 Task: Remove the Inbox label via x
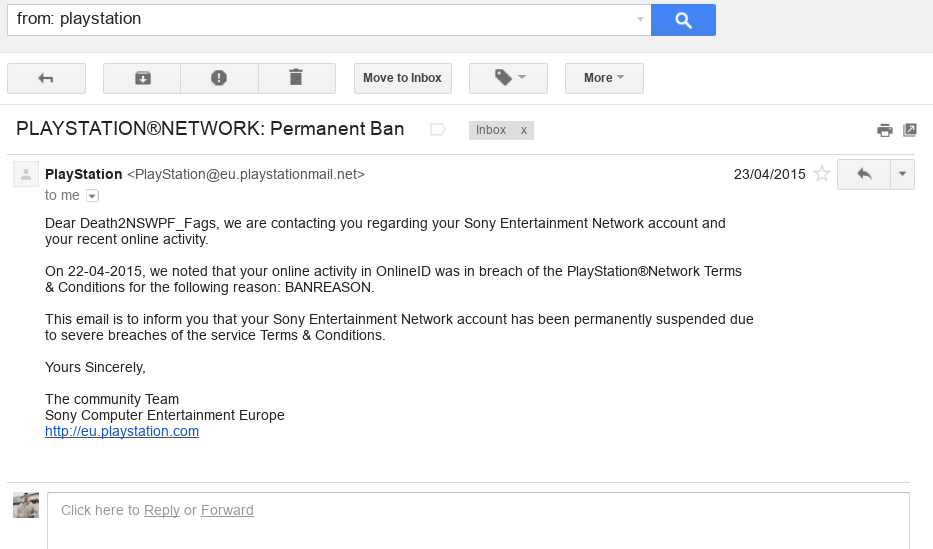click(x=524, y=130)
